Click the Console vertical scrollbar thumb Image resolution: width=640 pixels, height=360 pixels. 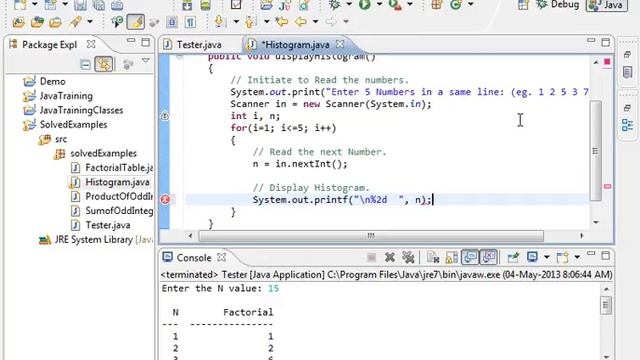[x=606, y=305]
